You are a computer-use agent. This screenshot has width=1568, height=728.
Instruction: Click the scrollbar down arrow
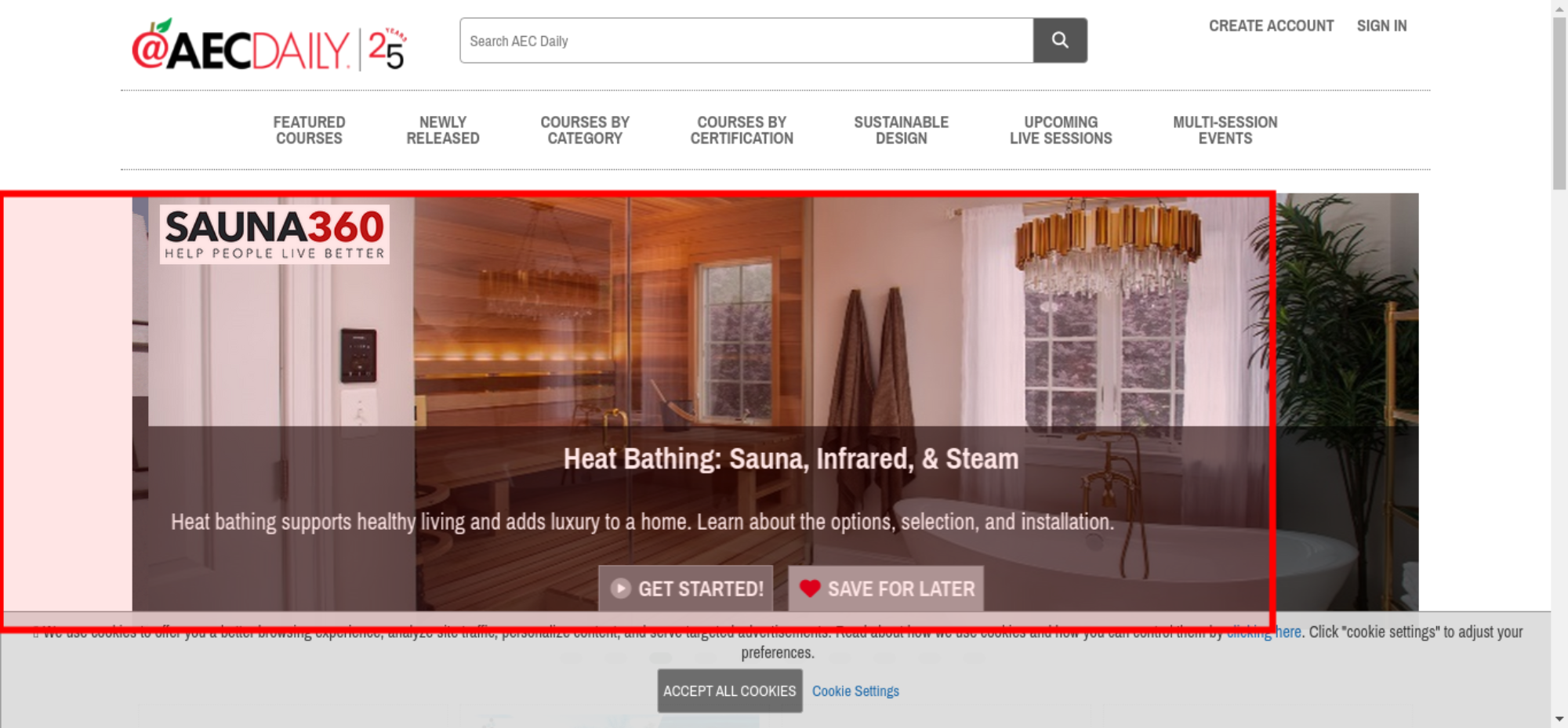click(1559, 719)
